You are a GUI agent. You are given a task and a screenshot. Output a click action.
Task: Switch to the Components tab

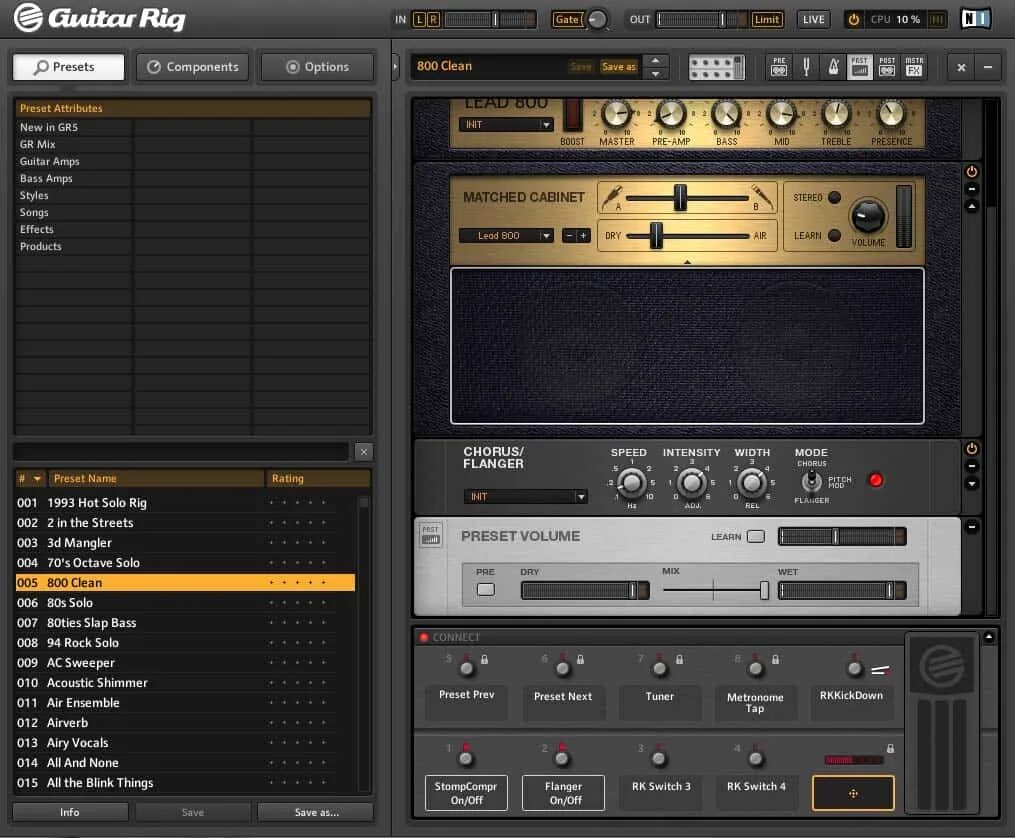click(193, 67)
